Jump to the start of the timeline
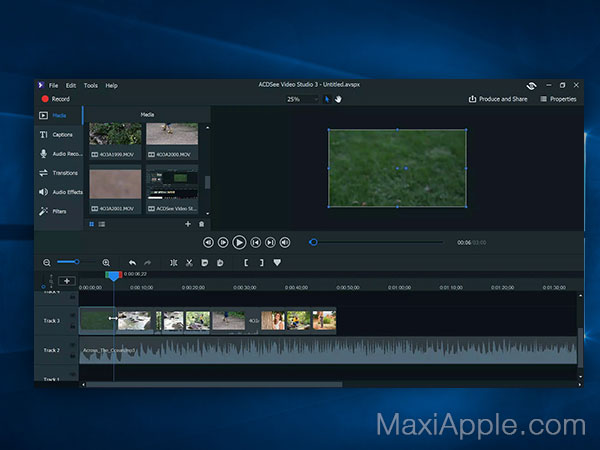This screenshot has width=600, height=450. coord(256,243)
